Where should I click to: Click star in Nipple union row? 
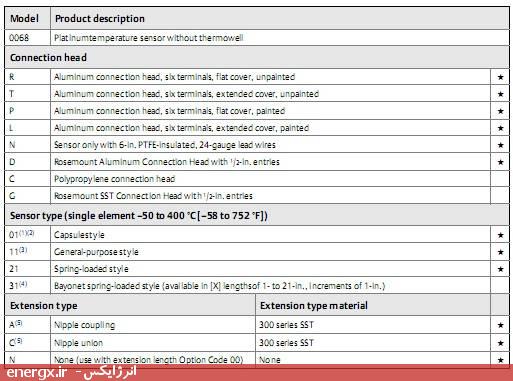[x=500, y=343]
